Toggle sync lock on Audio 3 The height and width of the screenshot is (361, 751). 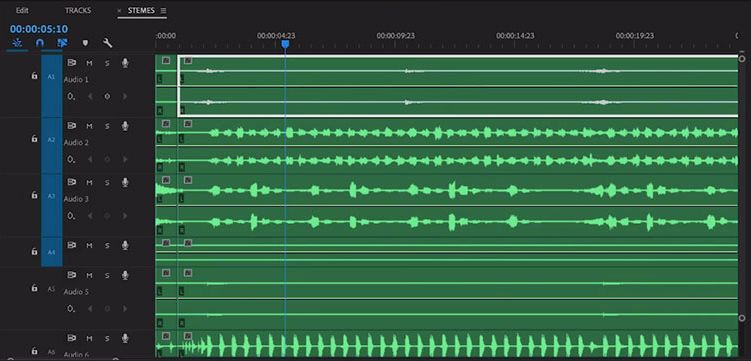click(71, 182)
